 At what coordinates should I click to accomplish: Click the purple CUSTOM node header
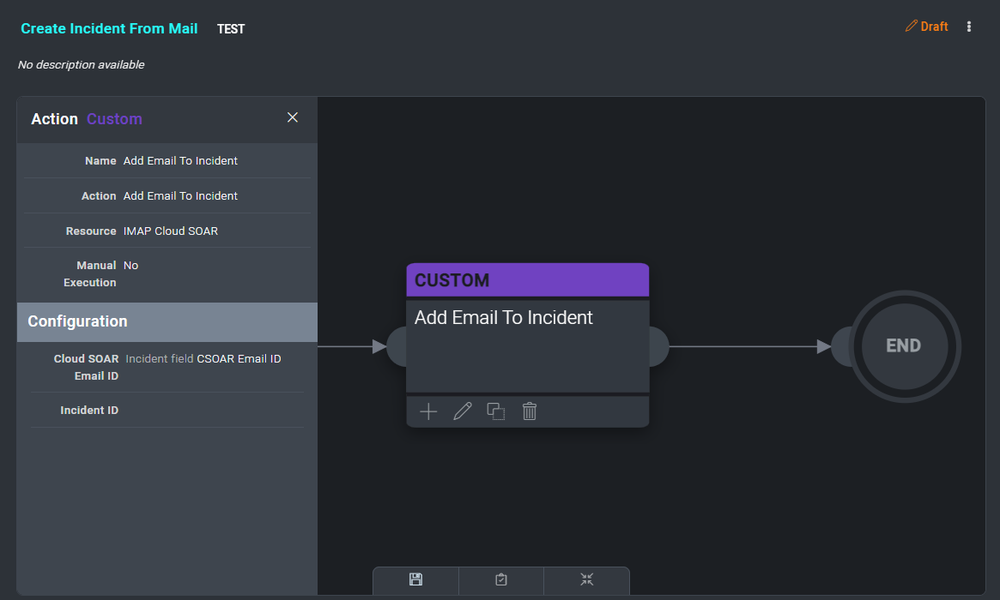[x=527, y=280]
